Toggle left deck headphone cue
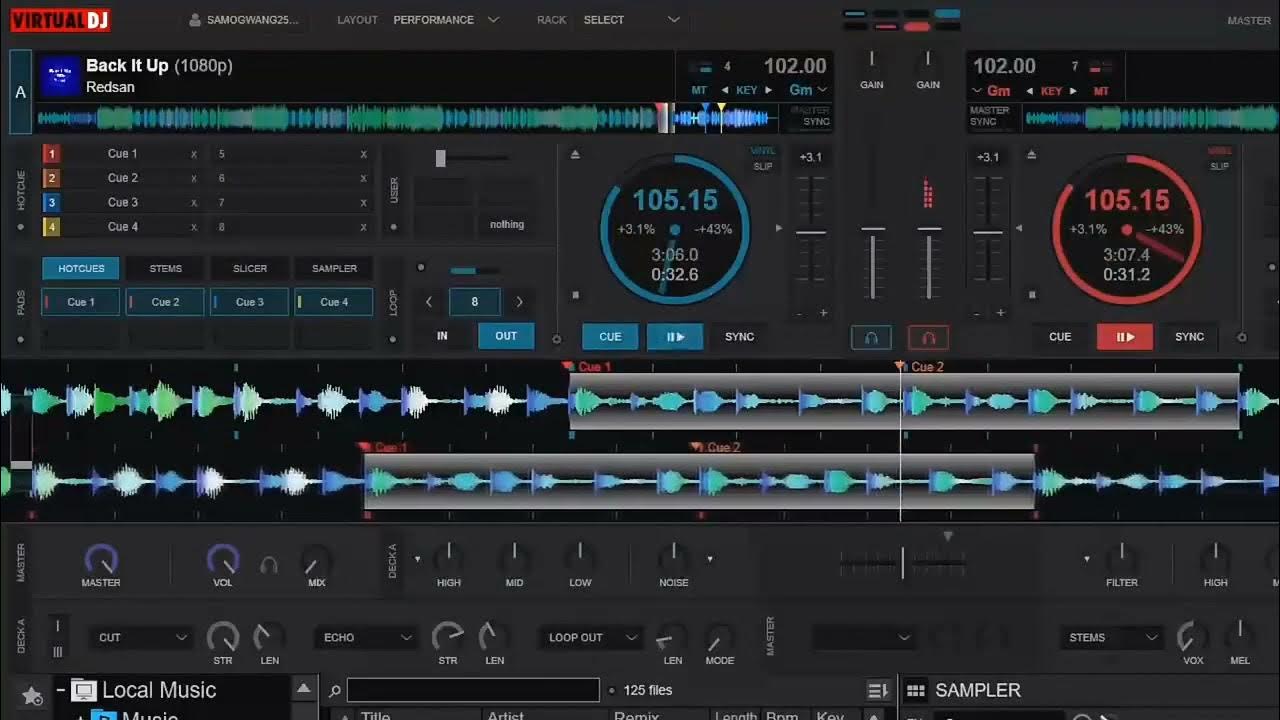1280x720 pixels. pyautogui.click(x=871, y=338)
